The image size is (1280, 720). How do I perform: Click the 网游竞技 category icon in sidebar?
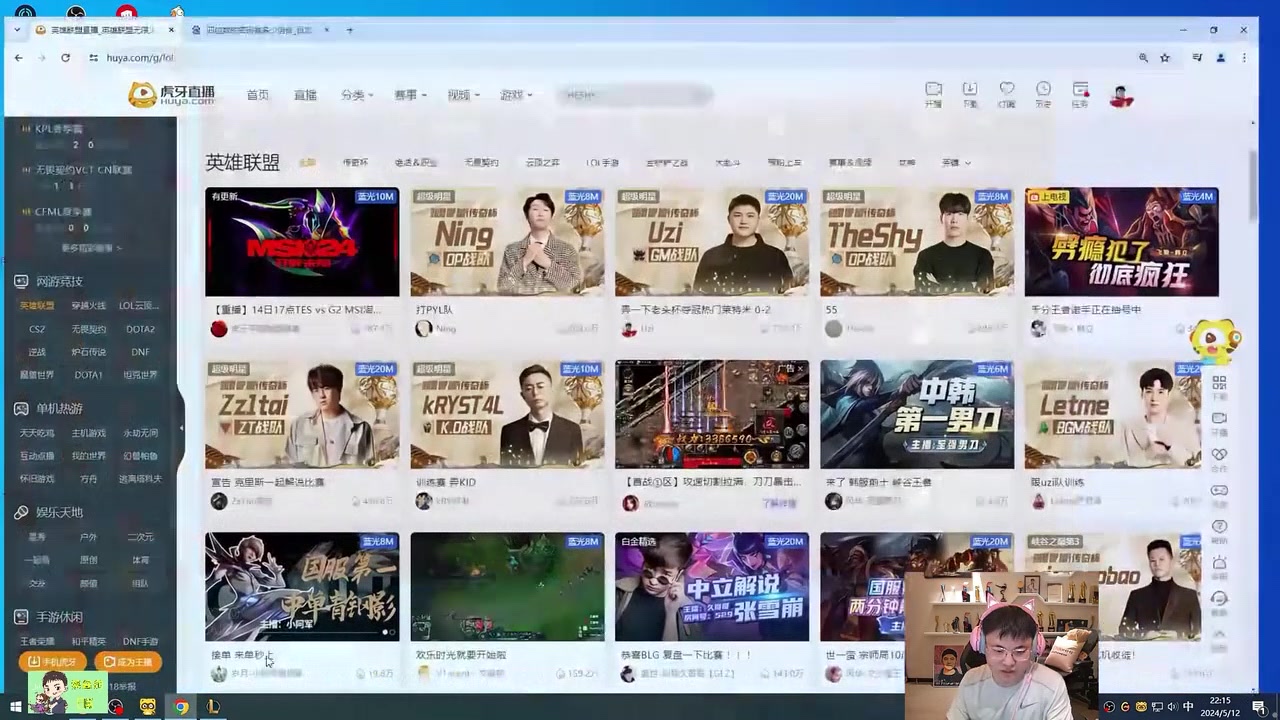(x=21, y=282)
